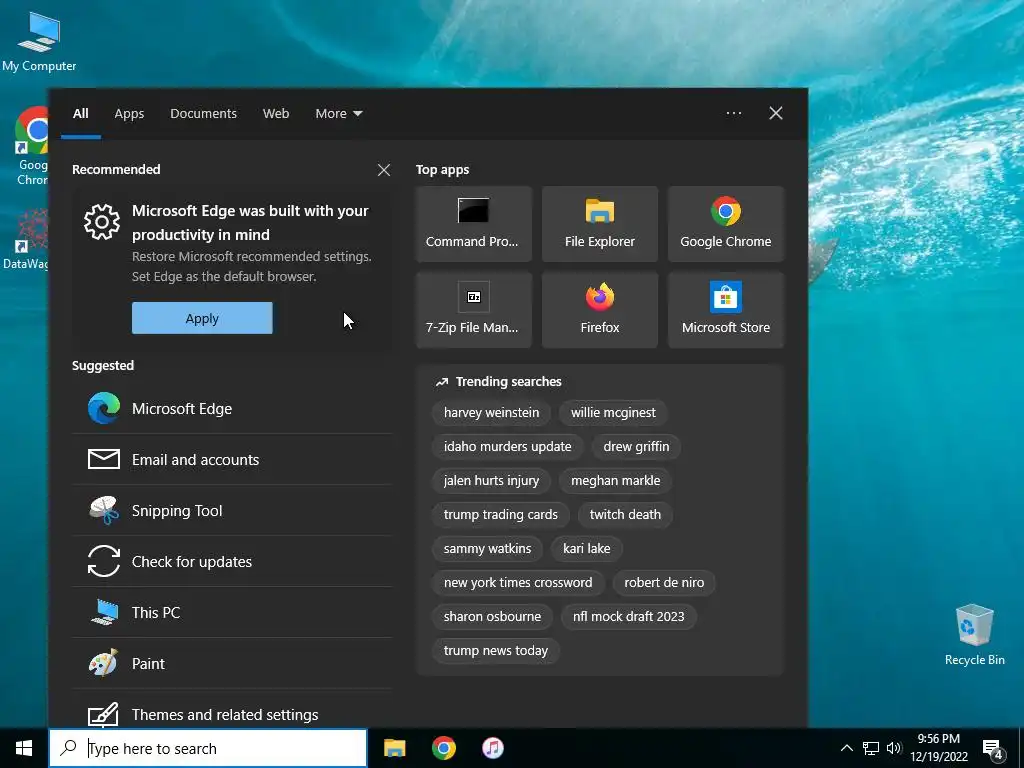The width and height of the screenshot is (1024, 768).
Task: Search trending 'sammy watkins'
Action: [x=488, y=549]
